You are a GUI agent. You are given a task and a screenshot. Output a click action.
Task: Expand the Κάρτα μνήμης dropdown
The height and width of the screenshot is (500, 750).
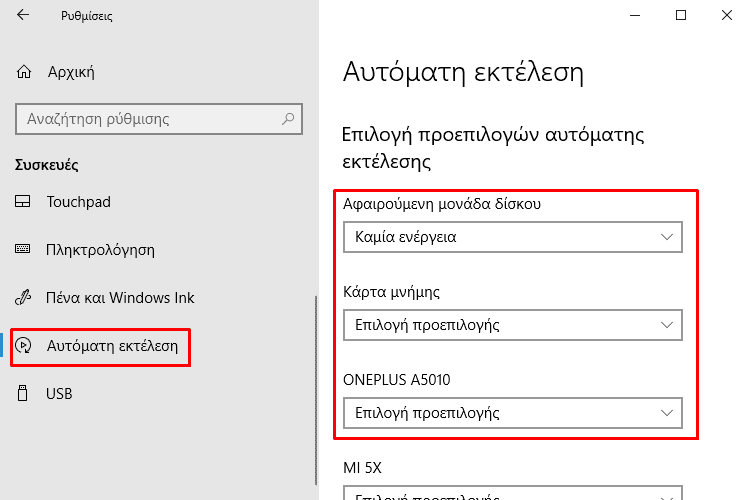click(512, 325)
